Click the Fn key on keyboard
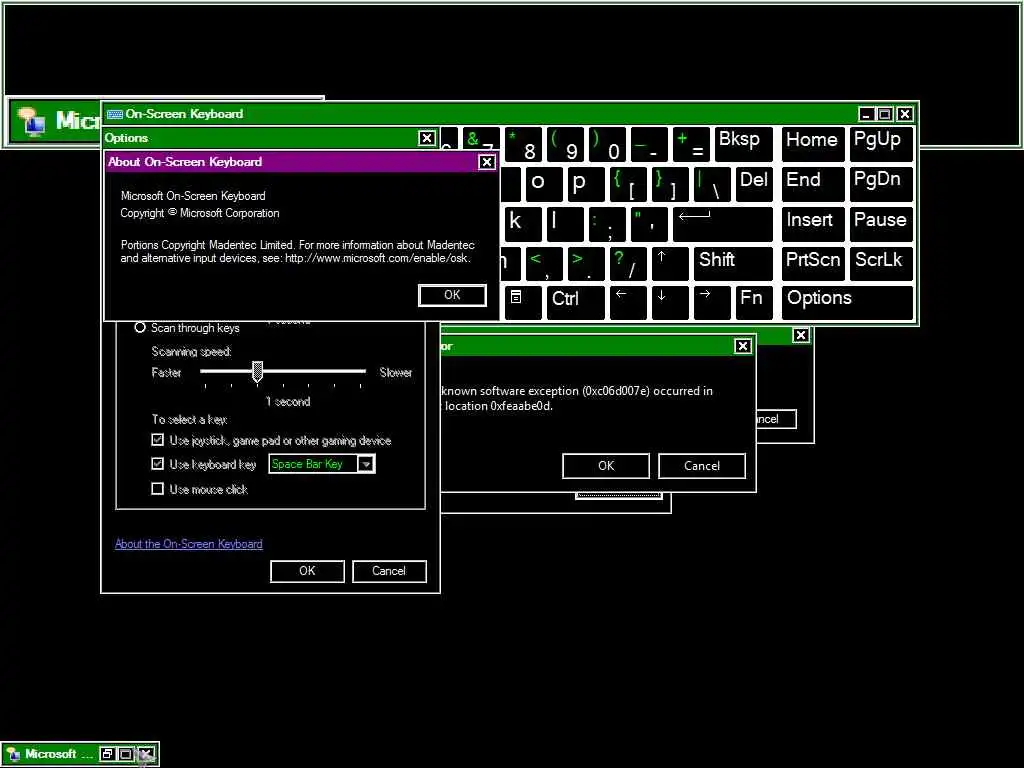 click(754, 303)
